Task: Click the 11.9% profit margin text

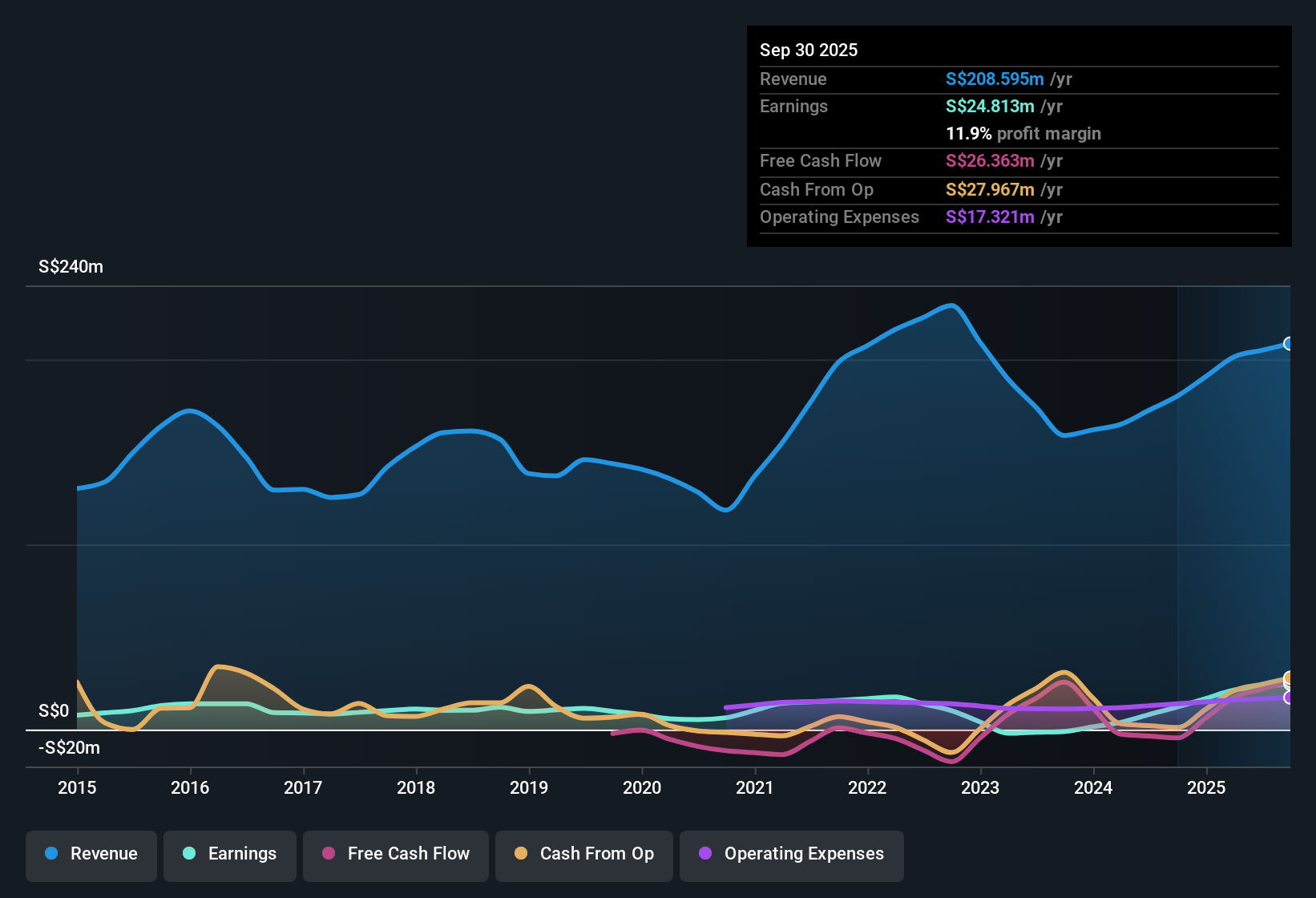Action: [1023, 133]
